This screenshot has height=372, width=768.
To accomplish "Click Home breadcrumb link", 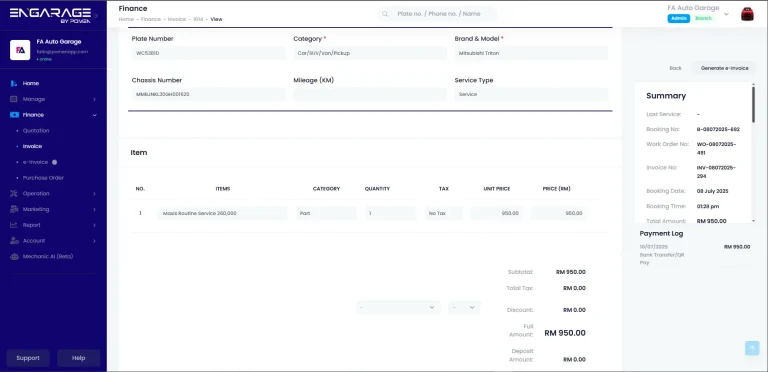I will [126, 19].
